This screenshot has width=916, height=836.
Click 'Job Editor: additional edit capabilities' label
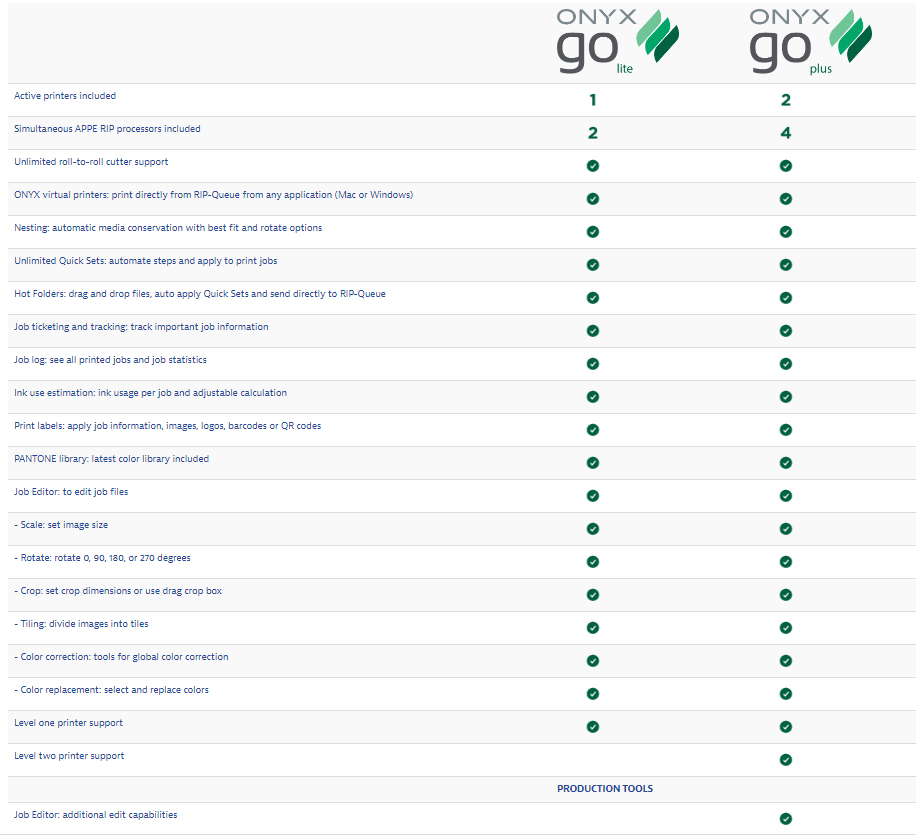96,815
